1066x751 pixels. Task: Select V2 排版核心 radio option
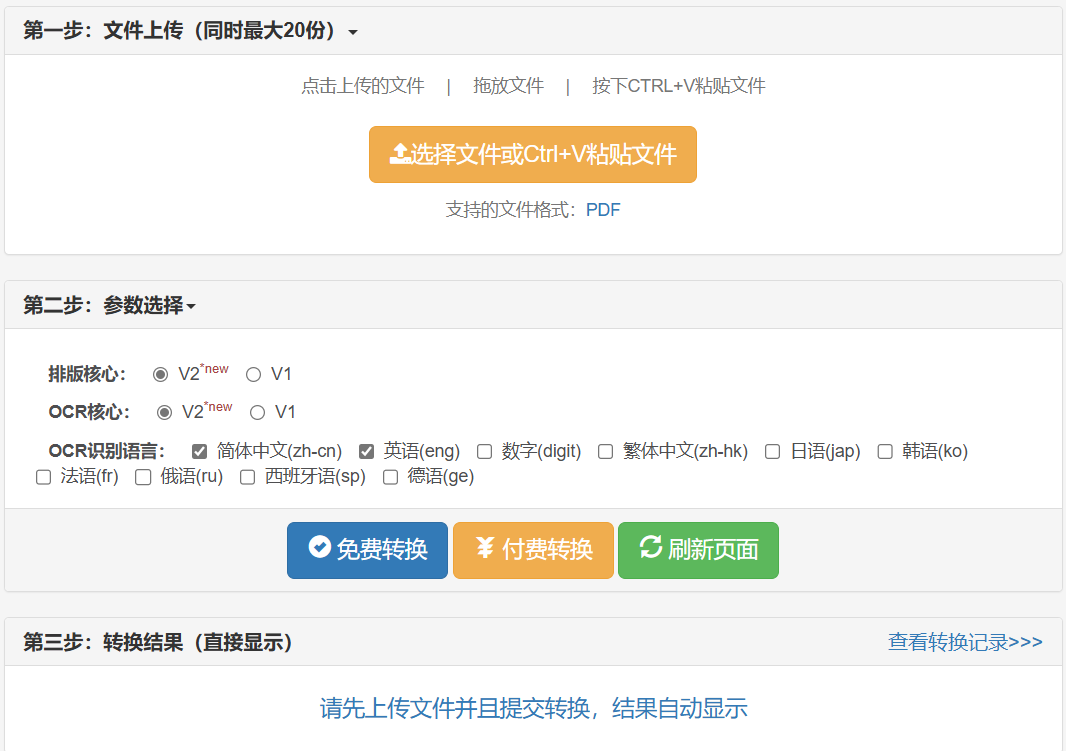tap(161, 374)
